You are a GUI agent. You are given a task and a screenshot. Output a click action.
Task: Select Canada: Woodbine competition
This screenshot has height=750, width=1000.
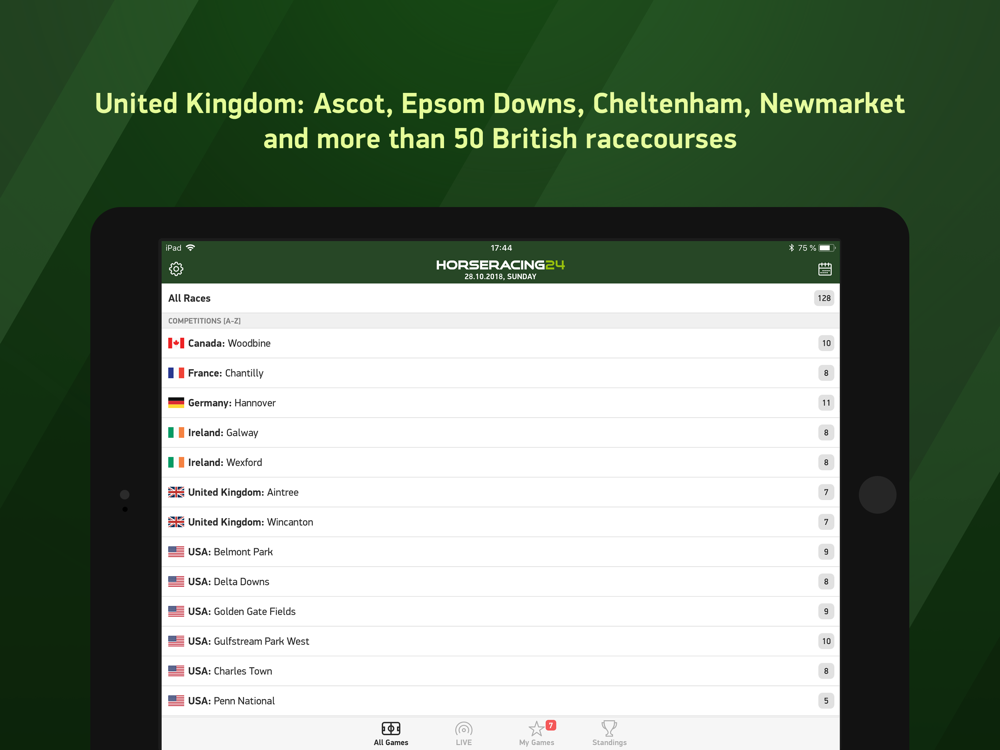(501, 343)
